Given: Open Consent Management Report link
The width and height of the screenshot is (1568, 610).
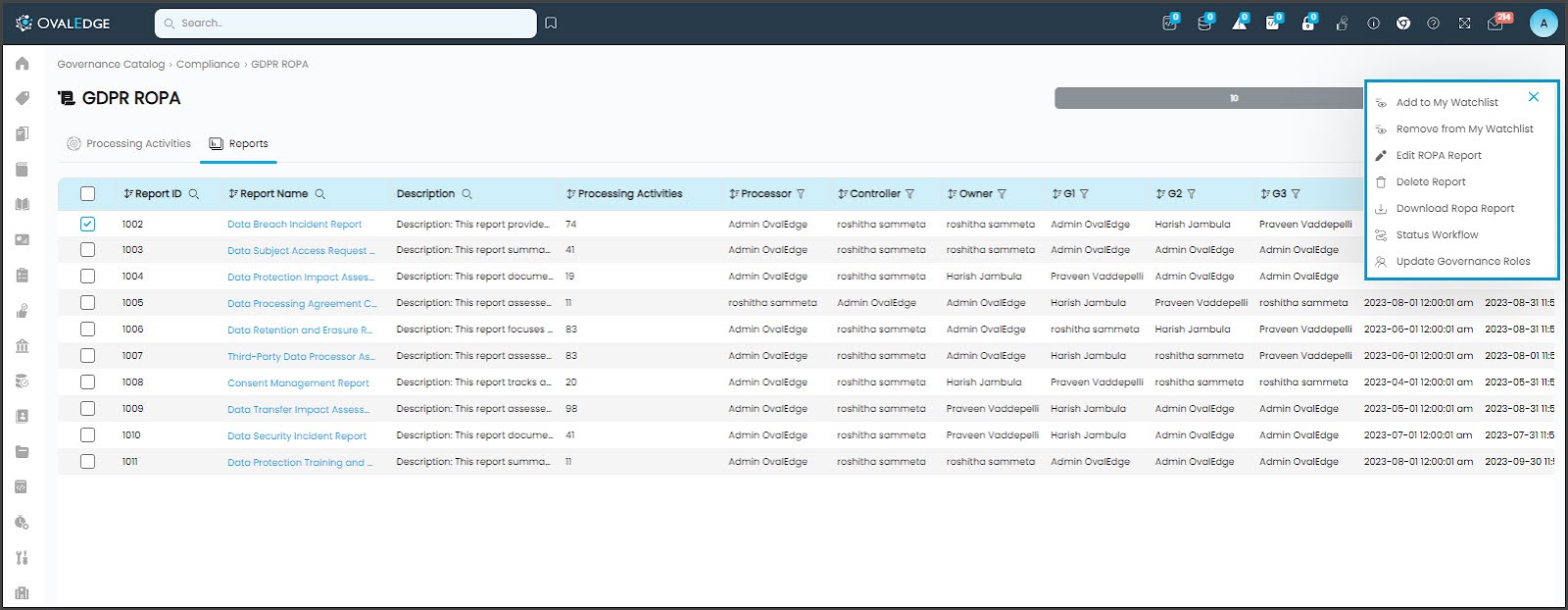Looking at the screenshot, I should 298,383.
